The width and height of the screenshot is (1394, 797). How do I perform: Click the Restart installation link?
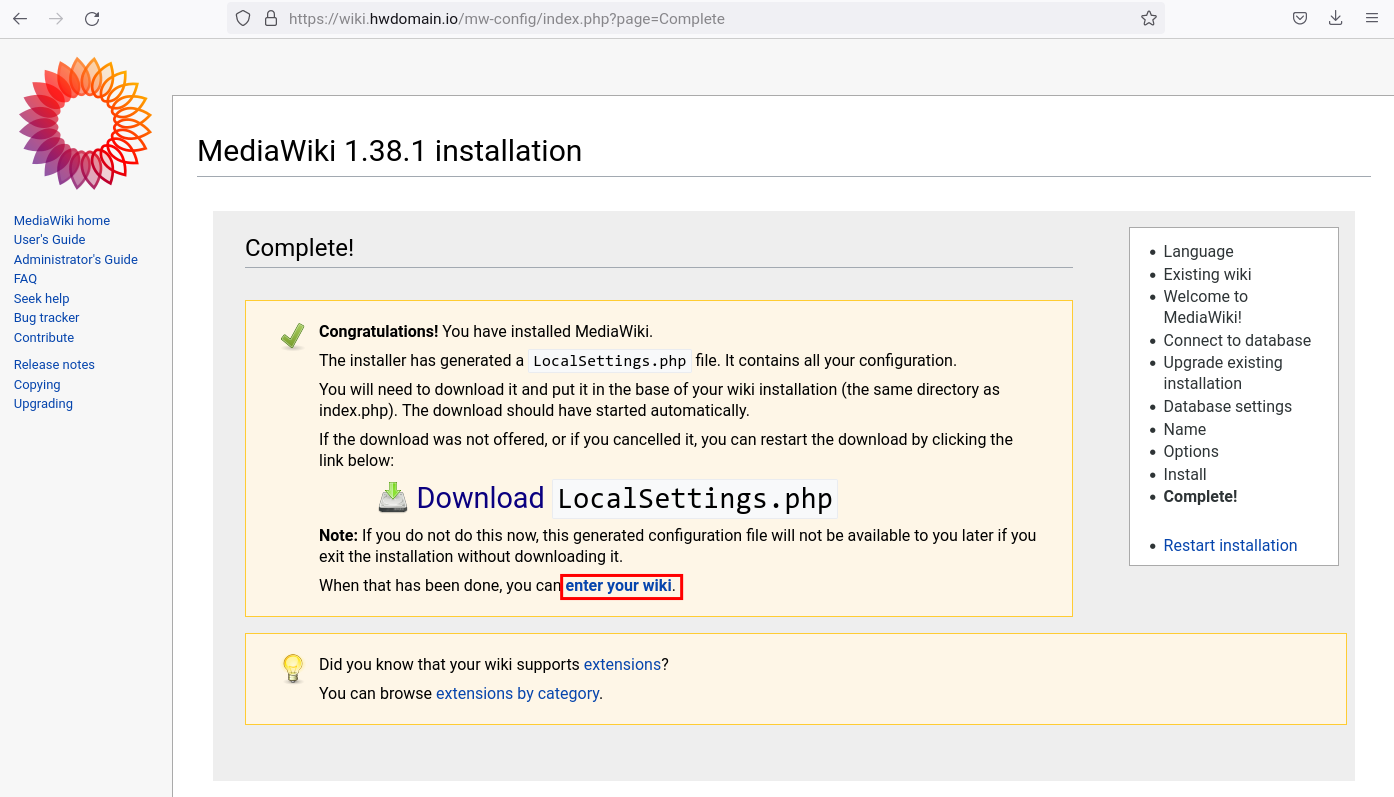1230,545
